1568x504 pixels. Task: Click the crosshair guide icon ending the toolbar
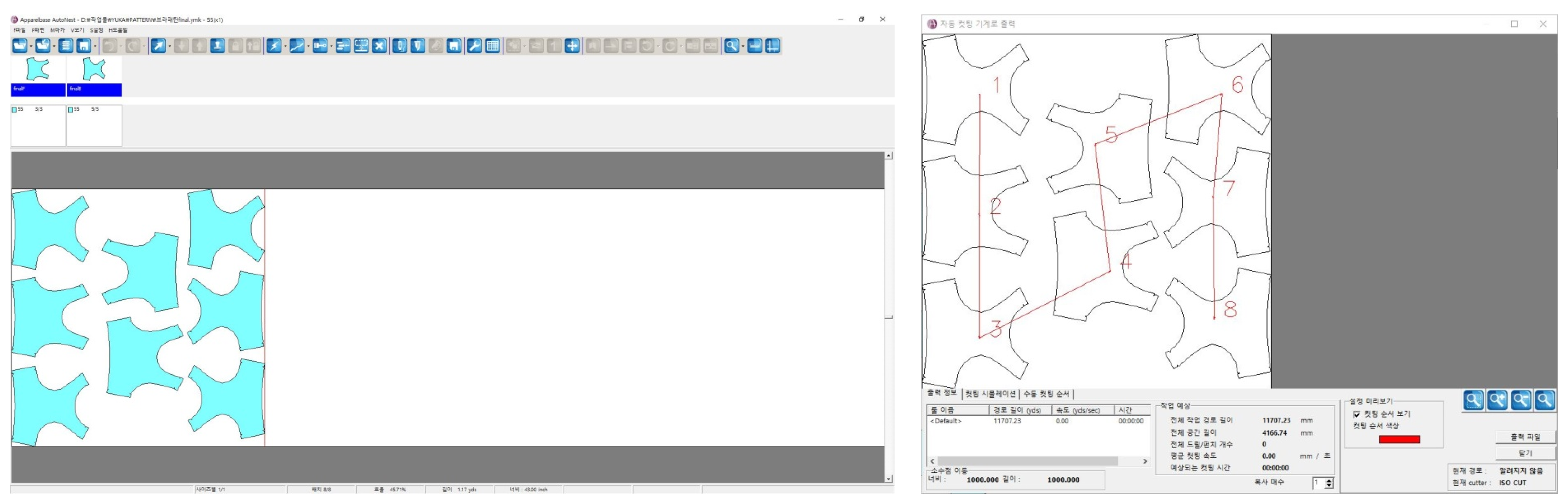tap(773, 46)
